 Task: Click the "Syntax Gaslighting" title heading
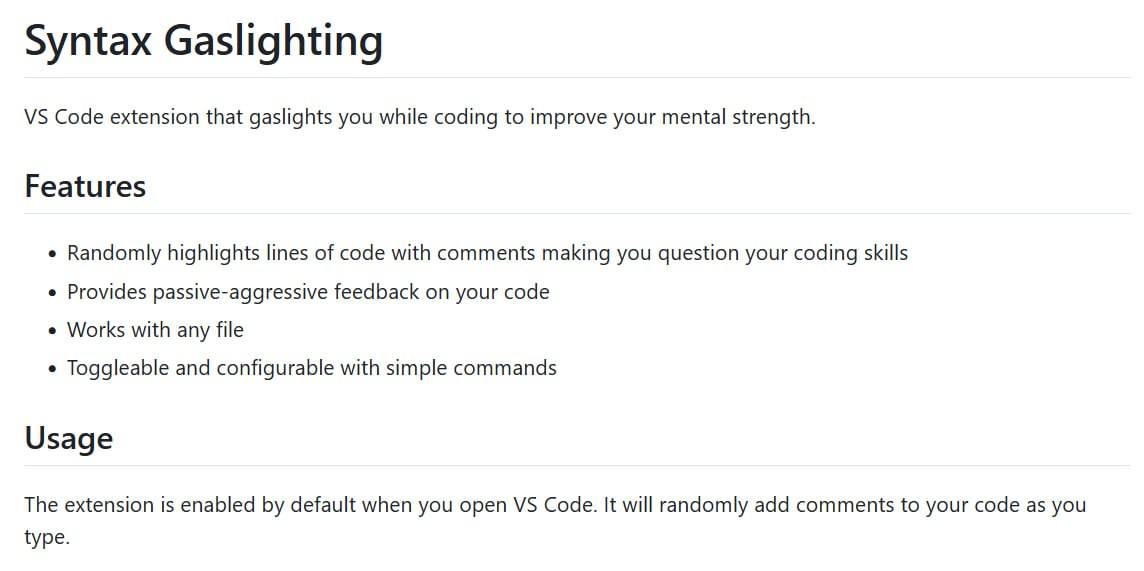204,42
